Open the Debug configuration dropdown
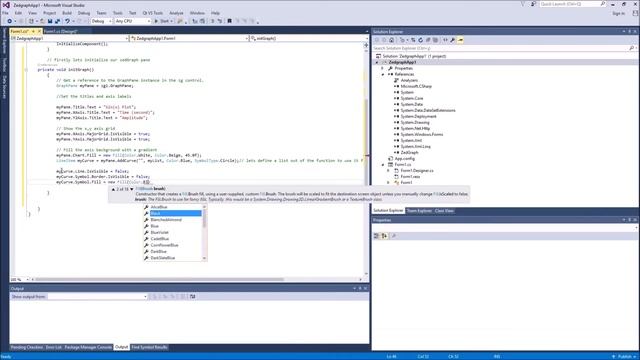 pos(101,21)
